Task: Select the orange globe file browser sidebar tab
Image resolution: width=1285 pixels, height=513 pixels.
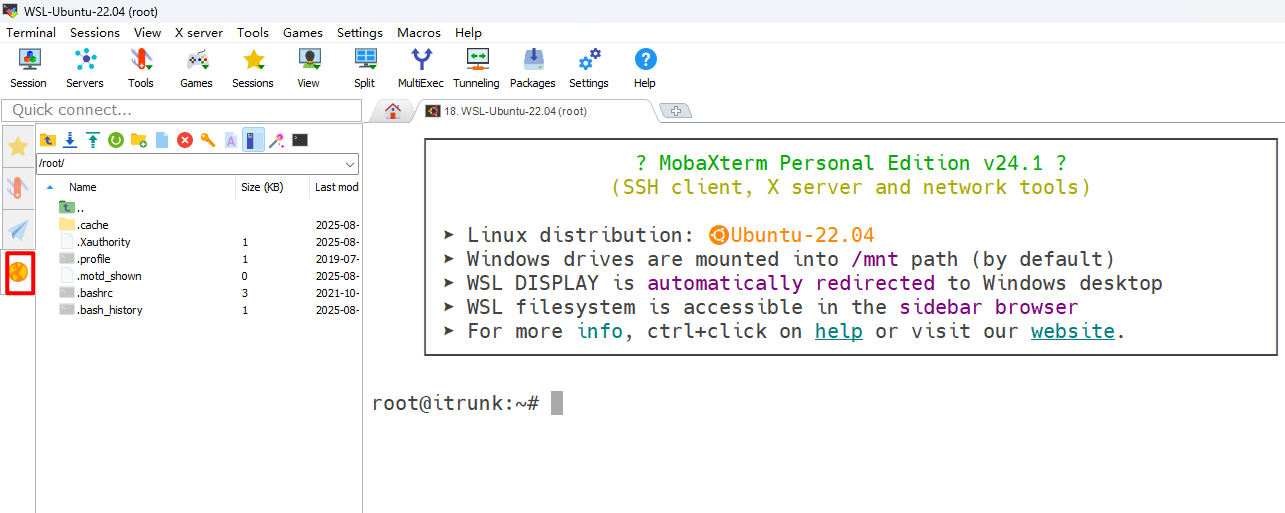Action: (x=20, y=273)
